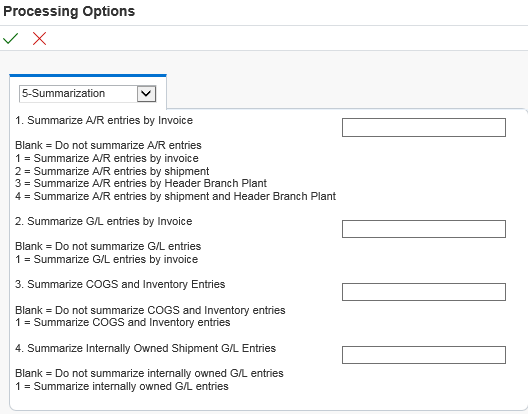Click the Processing Options title
The width and height of the screenshot is (528, 414).
(x=69, y=11)
